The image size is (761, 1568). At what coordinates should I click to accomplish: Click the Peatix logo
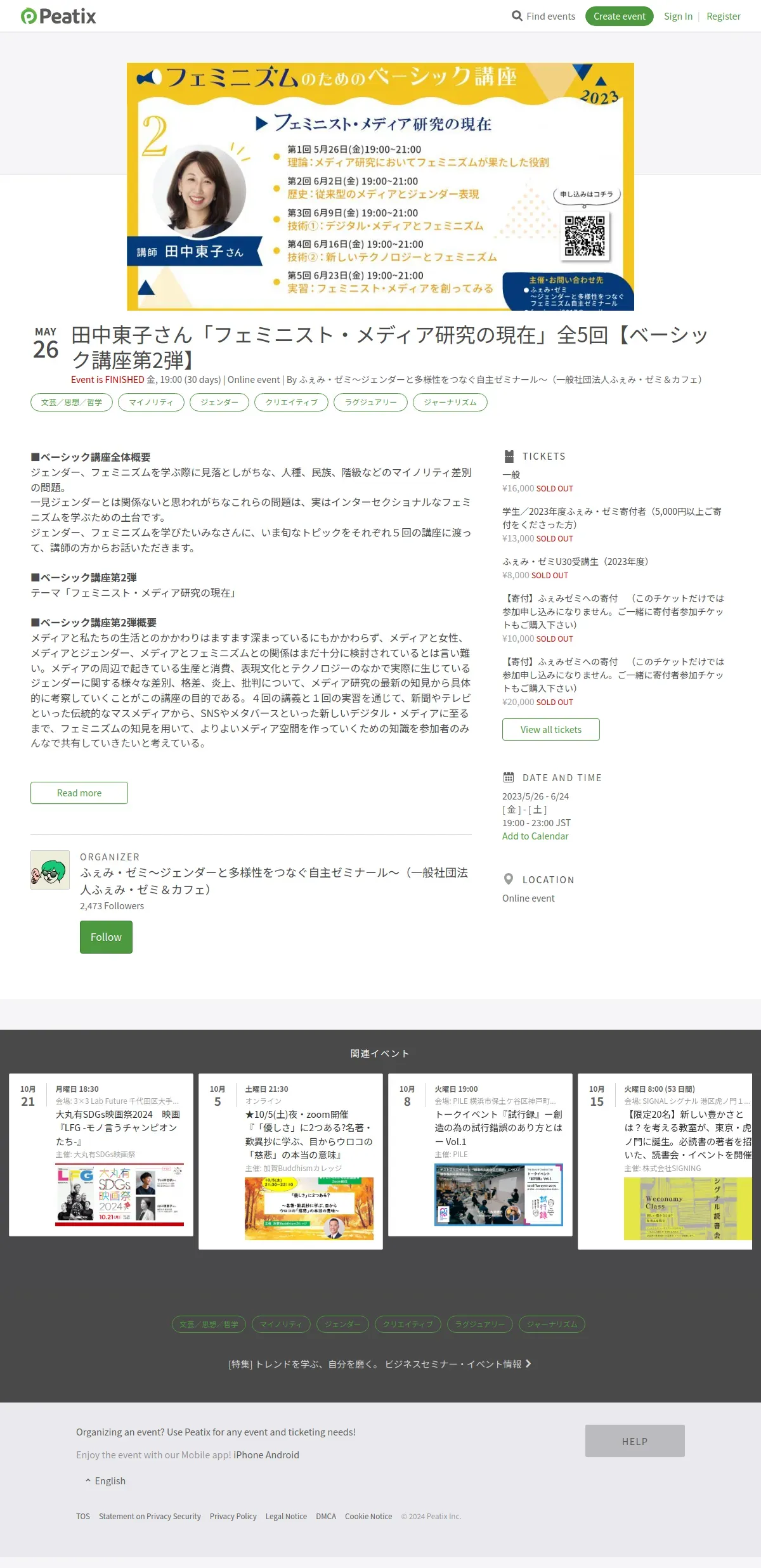pyautogui.click(x=58, y=16)
